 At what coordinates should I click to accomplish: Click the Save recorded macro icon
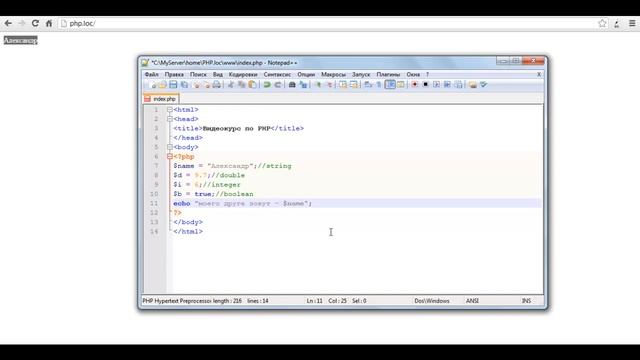click(458, 84)
